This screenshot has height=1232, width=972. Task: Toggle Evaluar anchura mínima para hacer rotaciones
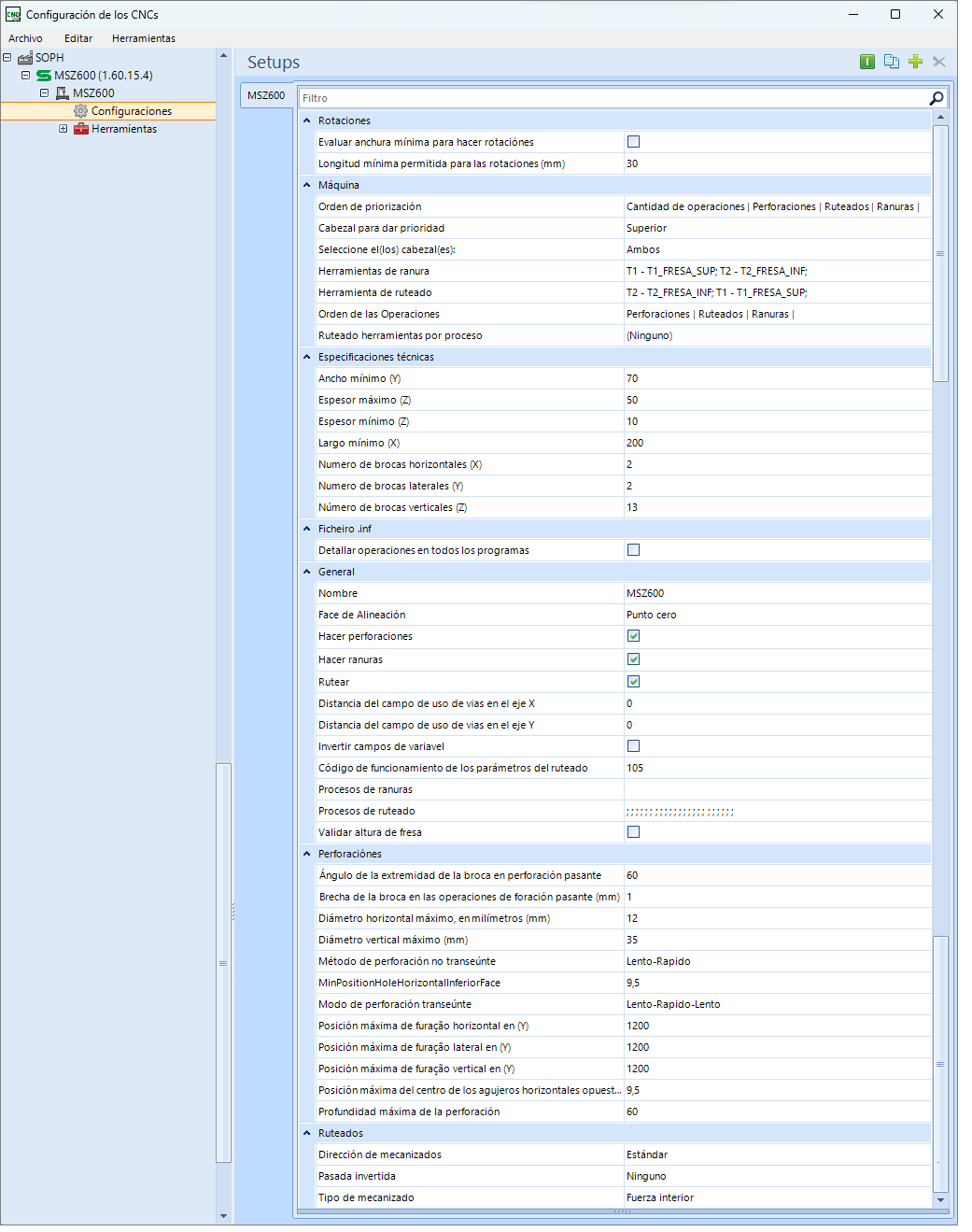pyautogui.click(x=633, y=142)
